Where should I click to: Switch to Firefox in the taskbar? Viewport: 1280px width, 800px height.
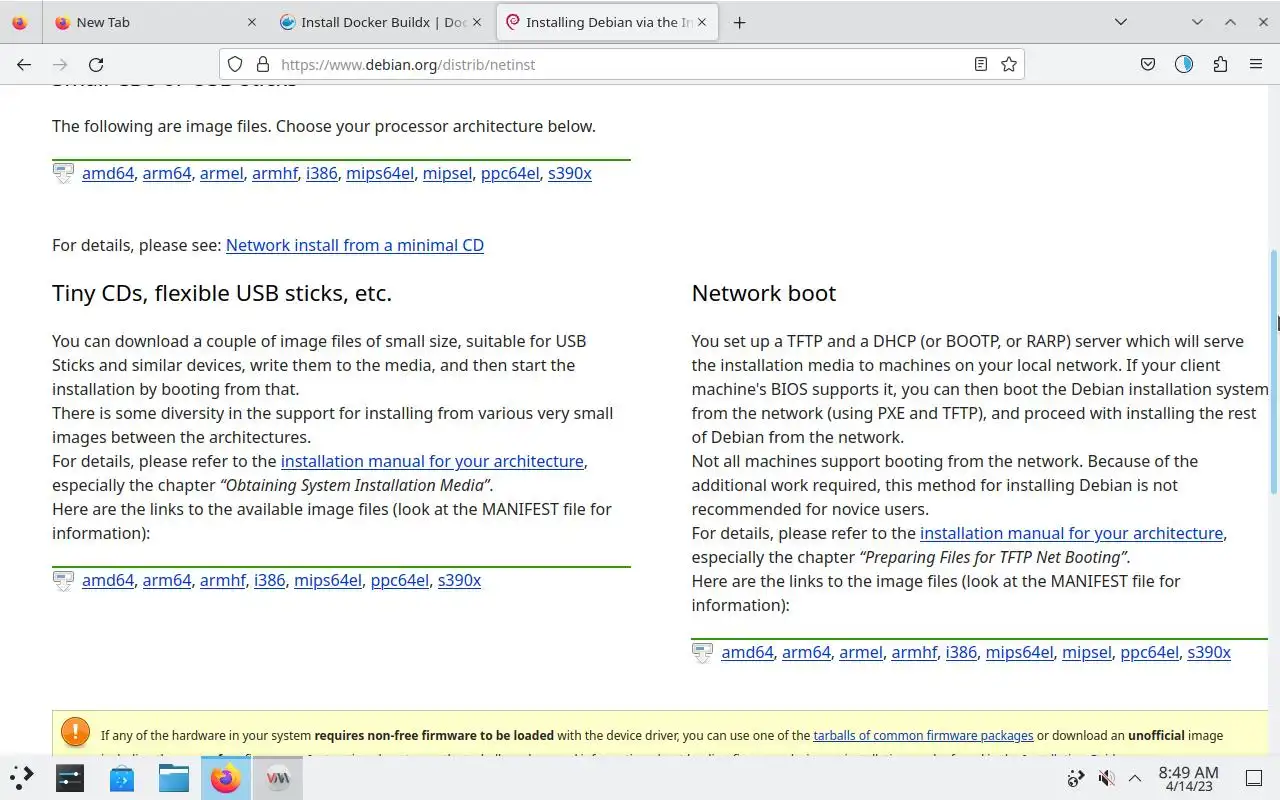point(226,777)
